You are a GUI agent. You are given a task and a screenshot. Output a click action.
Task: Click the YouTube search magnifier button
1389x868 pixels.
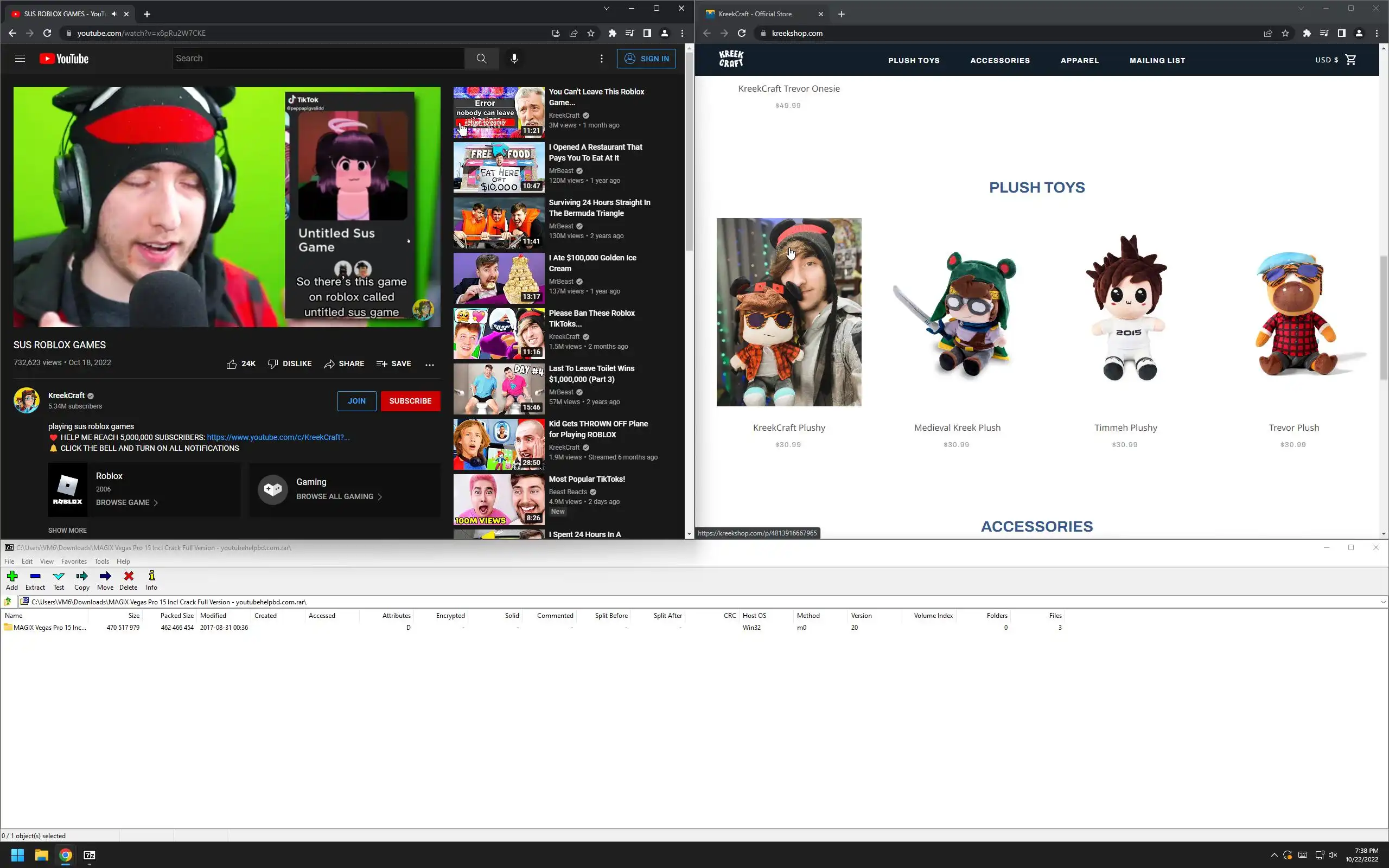(481, 59)
